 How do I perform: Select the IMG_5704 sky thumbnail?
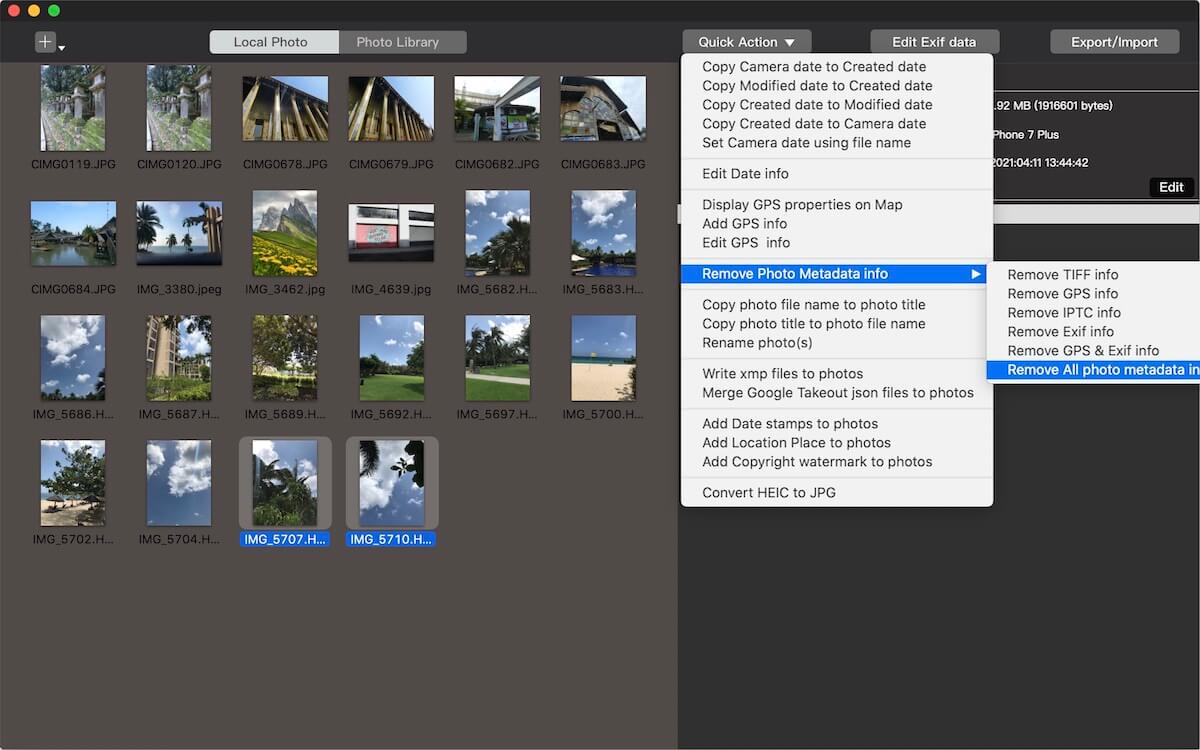click(x=179, y=483)
